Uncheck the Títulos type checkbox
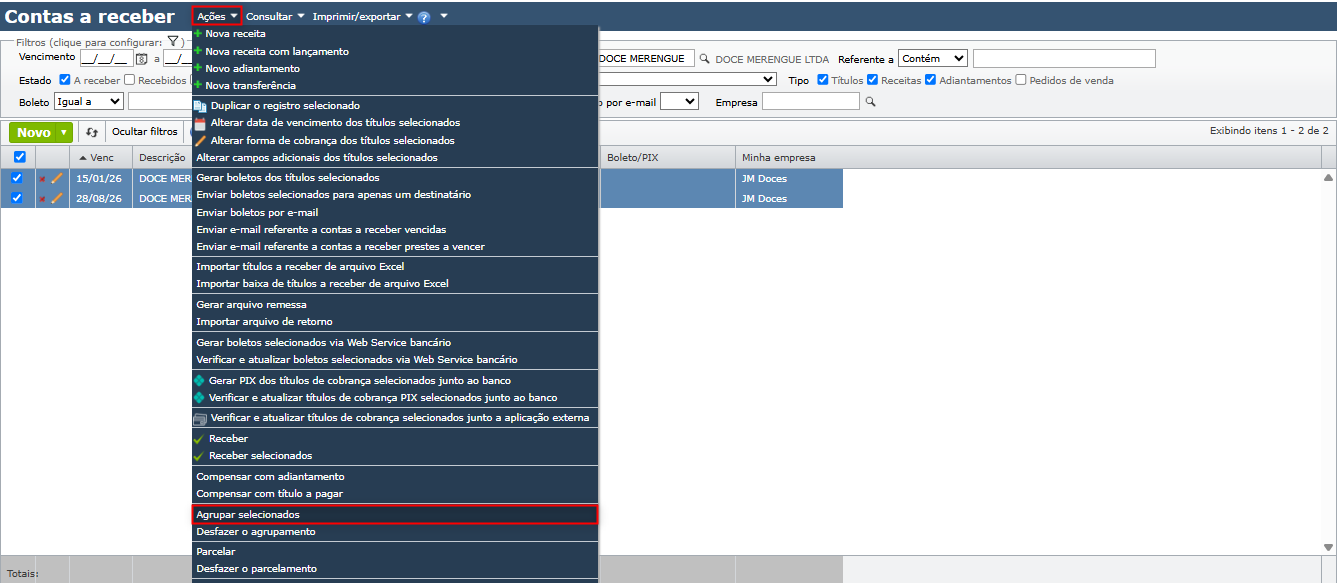The image size is (1339, 583). 823,80
